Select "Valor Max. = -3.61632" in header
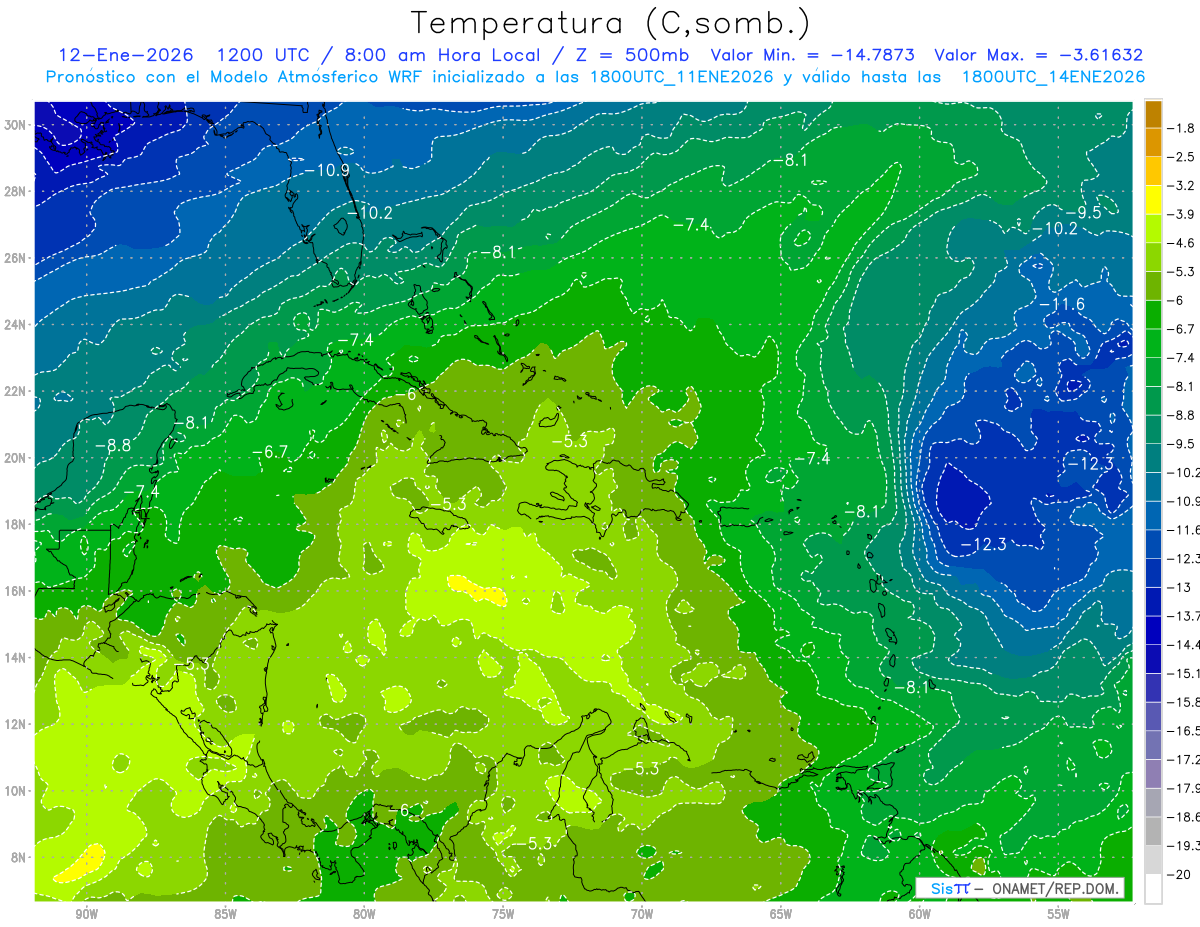Screen dimensions: 1200x927 point(1038,55)
